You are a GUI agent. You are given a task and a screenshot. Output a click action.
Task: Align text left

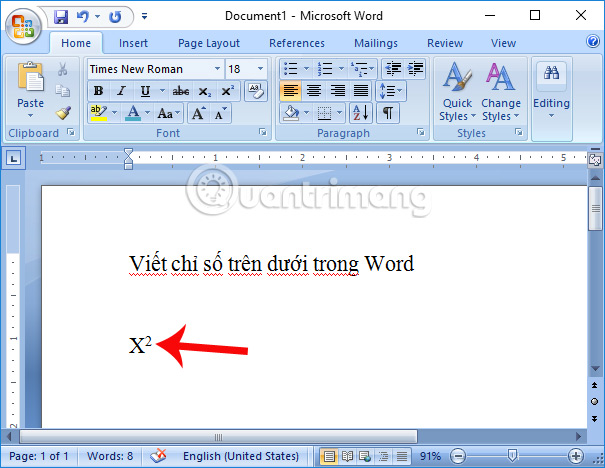coord(291,91)
